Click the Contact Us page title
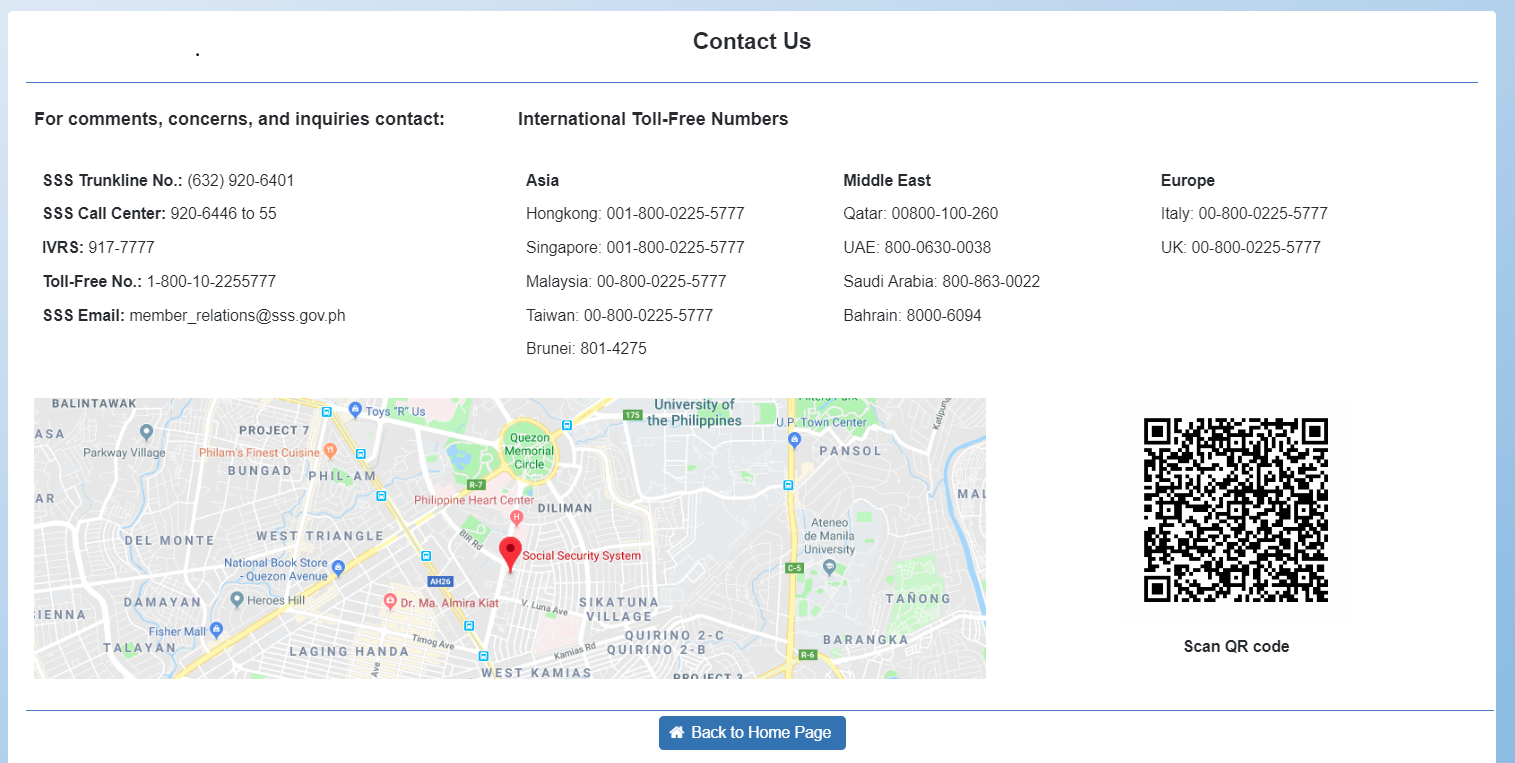Viewport: 1515px width, 763px height. (751, 41)
